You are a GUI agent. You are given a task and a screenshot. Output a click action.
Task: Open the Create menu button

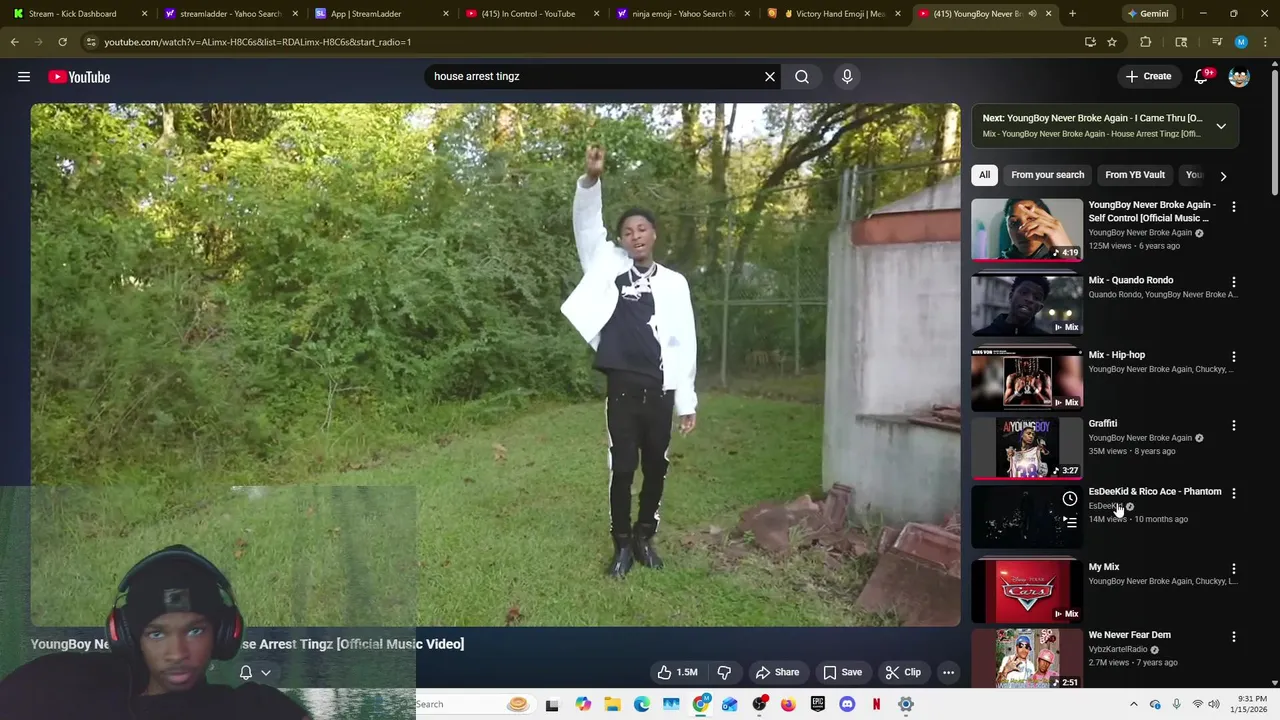tap(1148, 76)
